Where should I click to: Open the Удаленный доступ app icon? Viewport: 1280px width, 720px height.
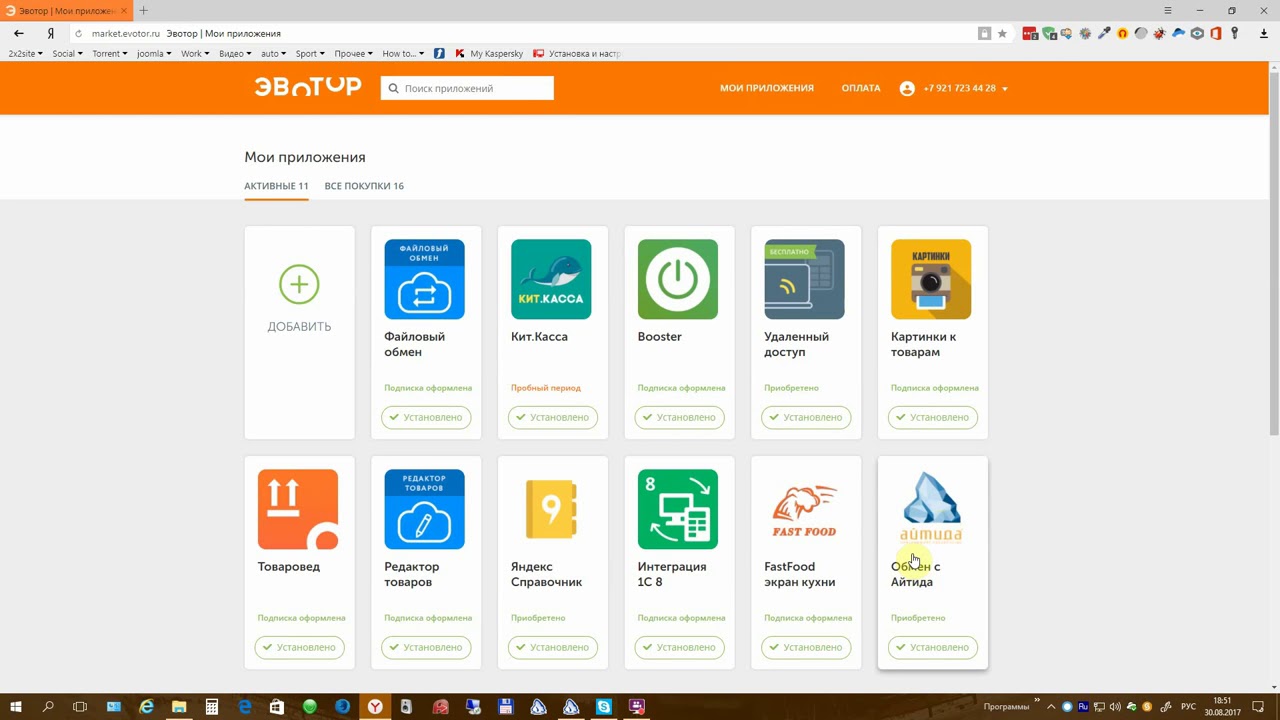coord(804,279)
